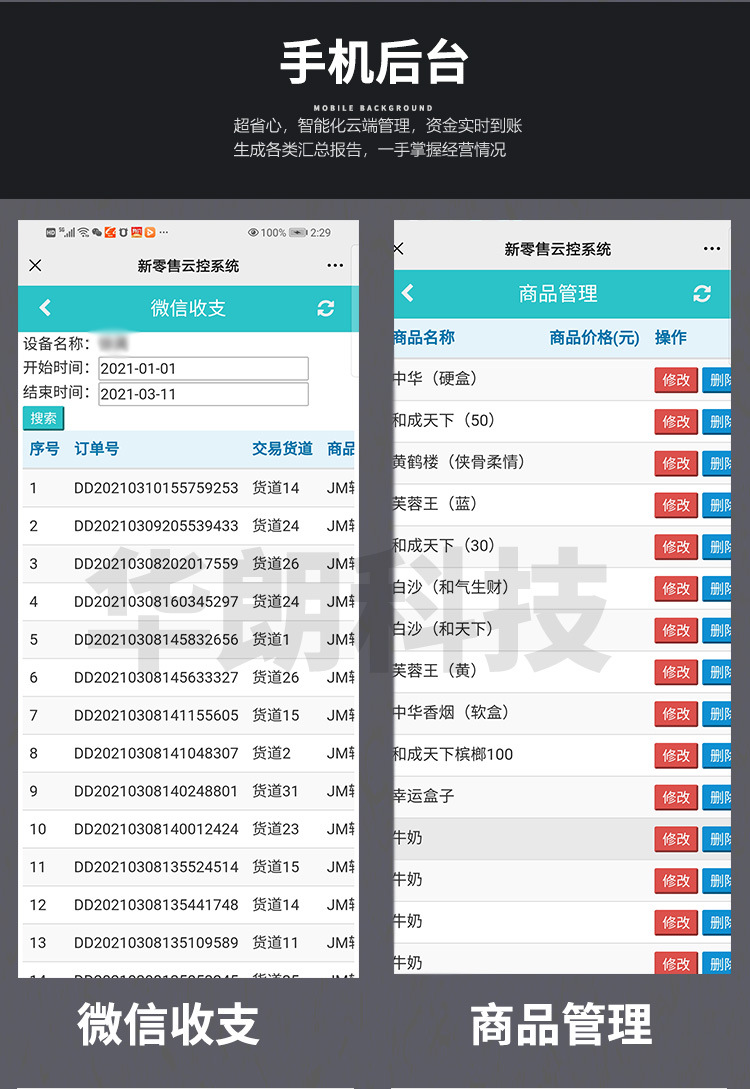Viewport: 750px width, 1089px height.
Task: Delete the 幸运盒子 product
Action: coord(717,797)
